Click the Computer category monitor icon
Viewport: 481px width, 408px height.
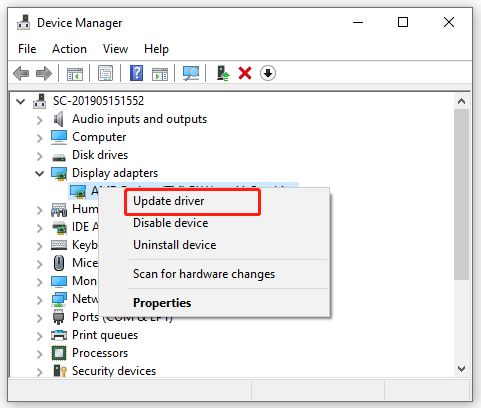[59, 137]
